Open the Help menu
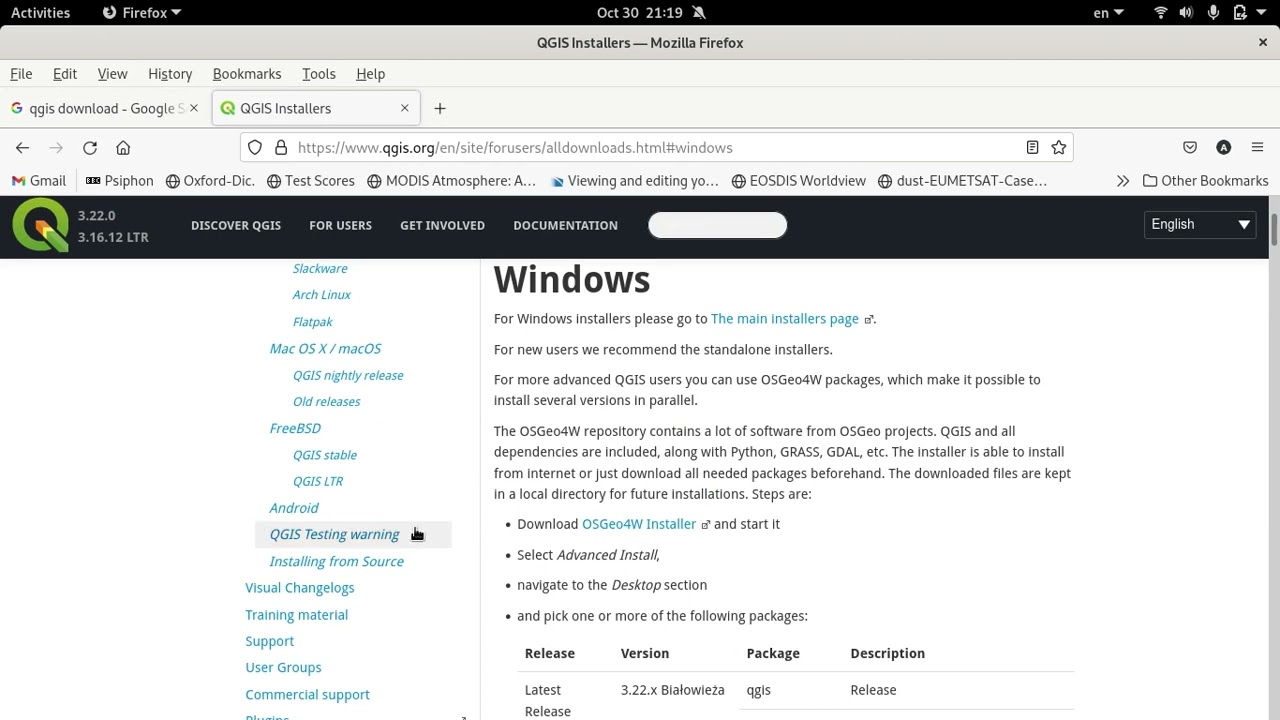Viewport: 1280px width, 720px height. point(370,74)
